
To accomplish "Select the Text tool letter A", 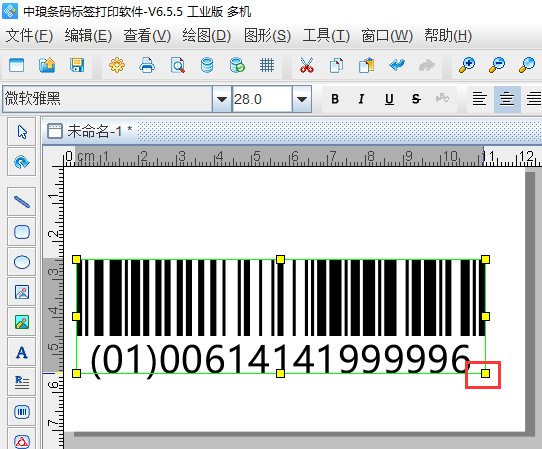I will tap(22, 352).
